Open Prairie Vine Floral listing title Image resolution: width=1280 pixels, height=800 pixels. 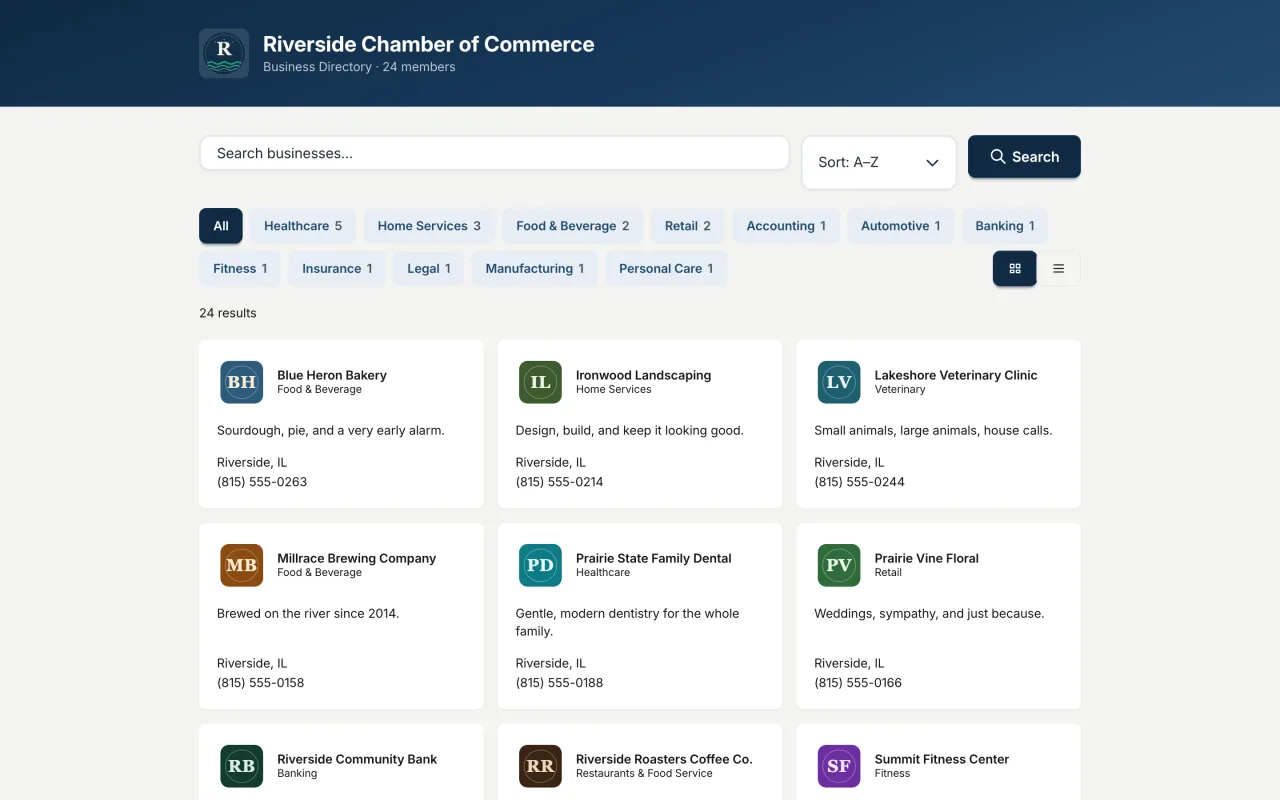pos(927,558)
